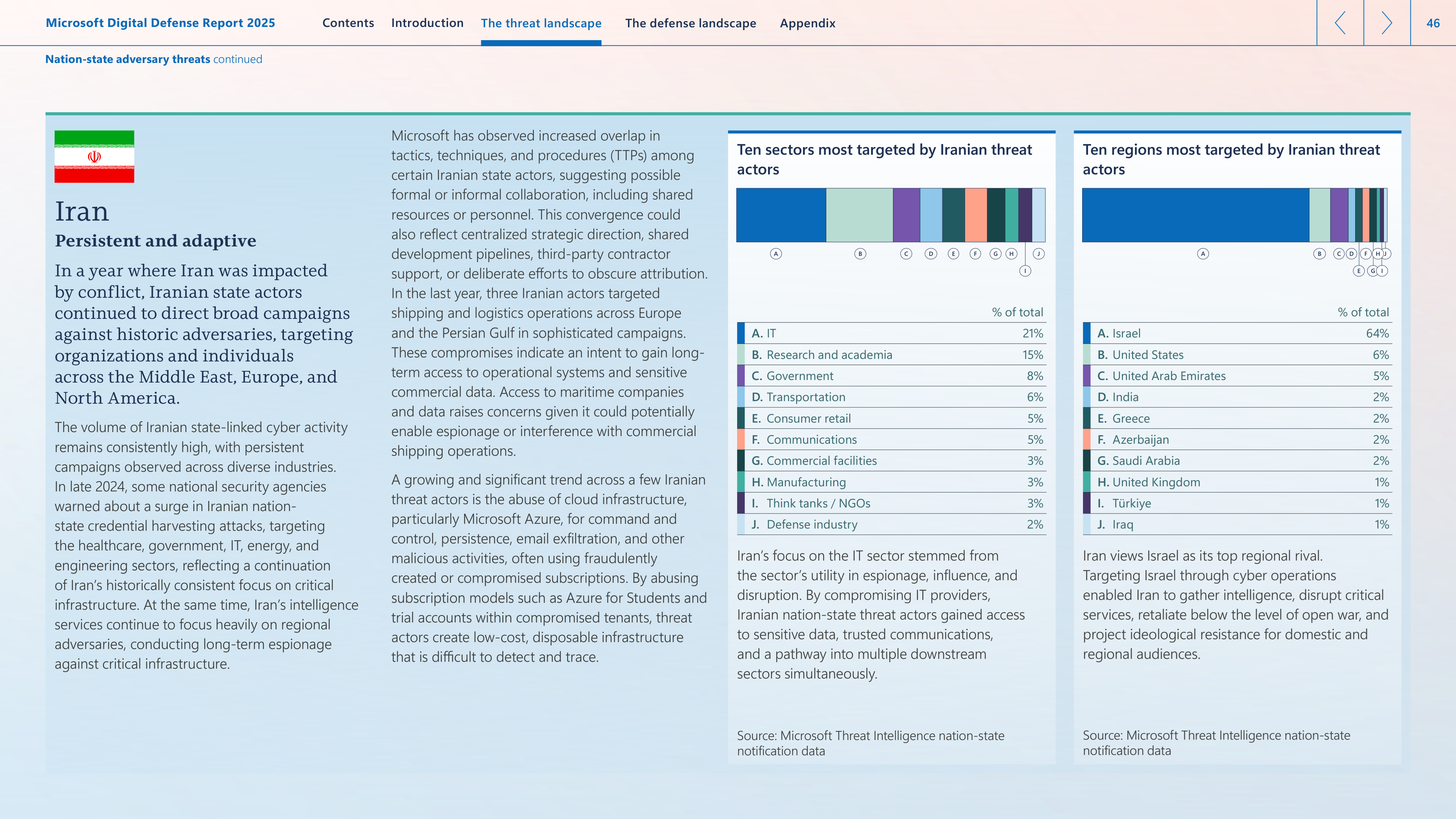Screen dimensions: 1456x819
Task: Select the 'A. IT' legend label
Action: point(764,333)
